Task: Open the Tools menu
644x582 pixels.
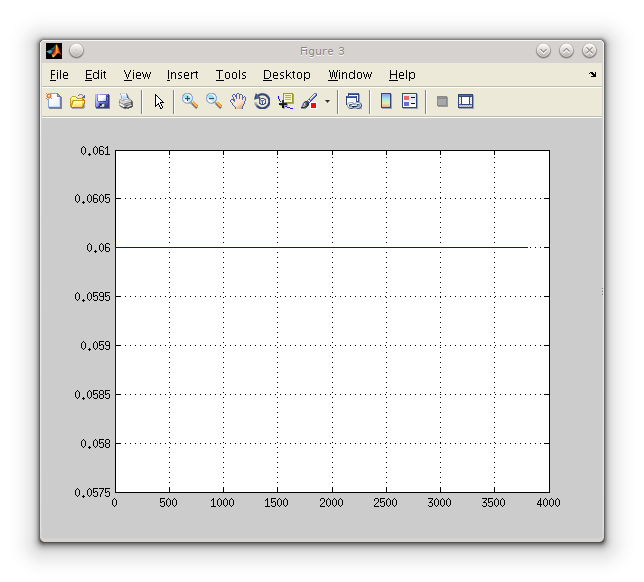Action: [x=231, y=75]
